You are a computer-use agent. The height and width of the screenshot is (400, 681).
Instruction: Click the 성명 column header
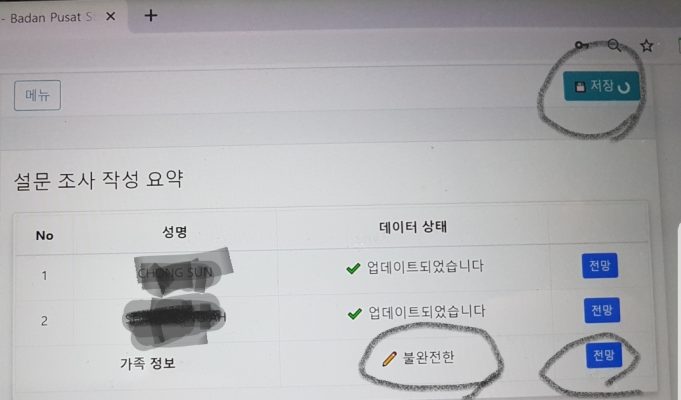175,231
